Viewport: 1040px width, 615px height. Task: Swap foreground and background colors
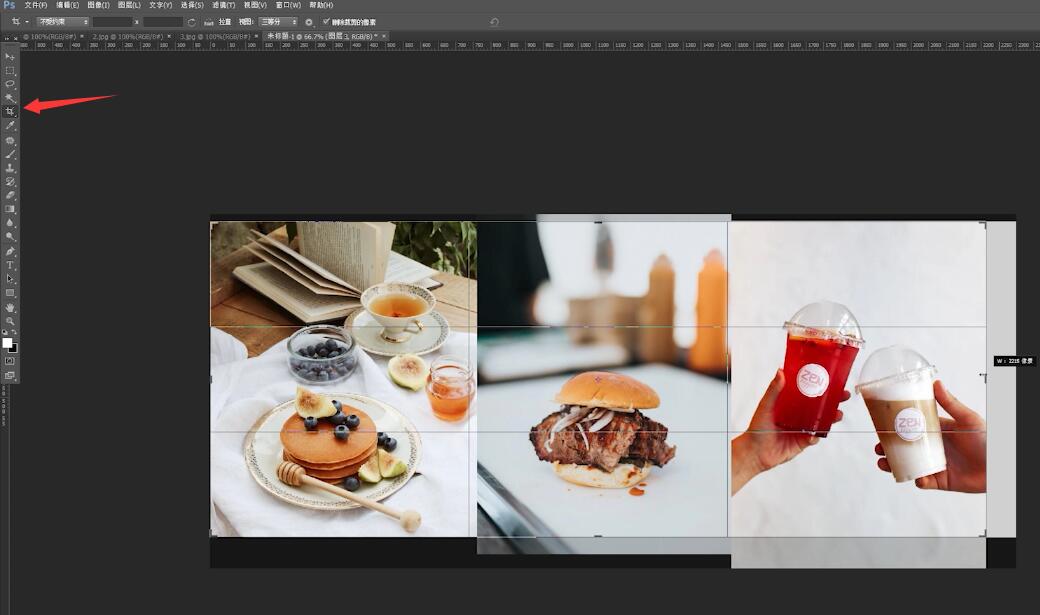(x=14, y=332)
